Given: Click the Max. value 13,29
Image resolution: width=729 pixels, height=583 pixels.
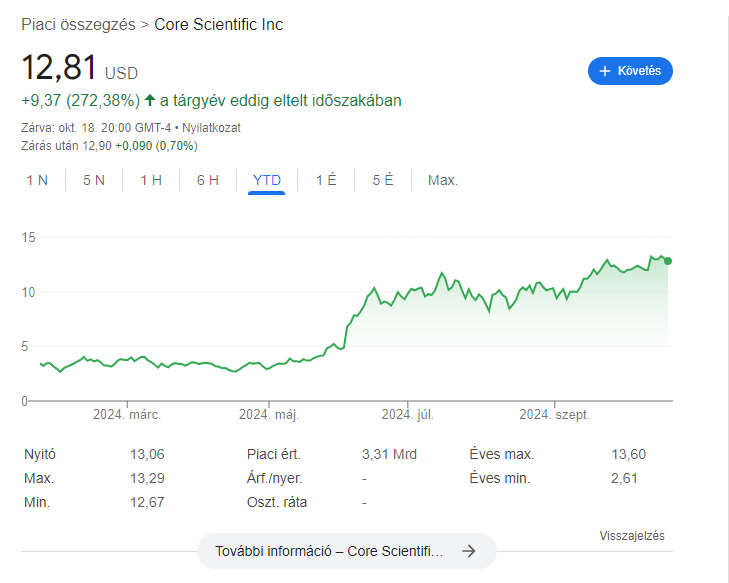Looking at the screenshot, I should pos(147,478).
